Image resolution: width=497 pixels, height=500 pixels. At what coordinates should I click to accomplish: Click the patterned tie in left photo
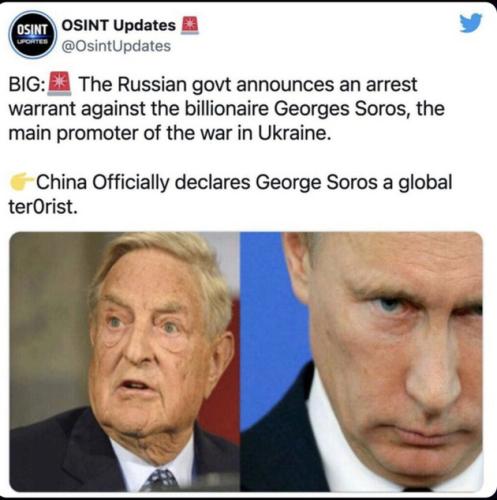[x=160, y=480]
